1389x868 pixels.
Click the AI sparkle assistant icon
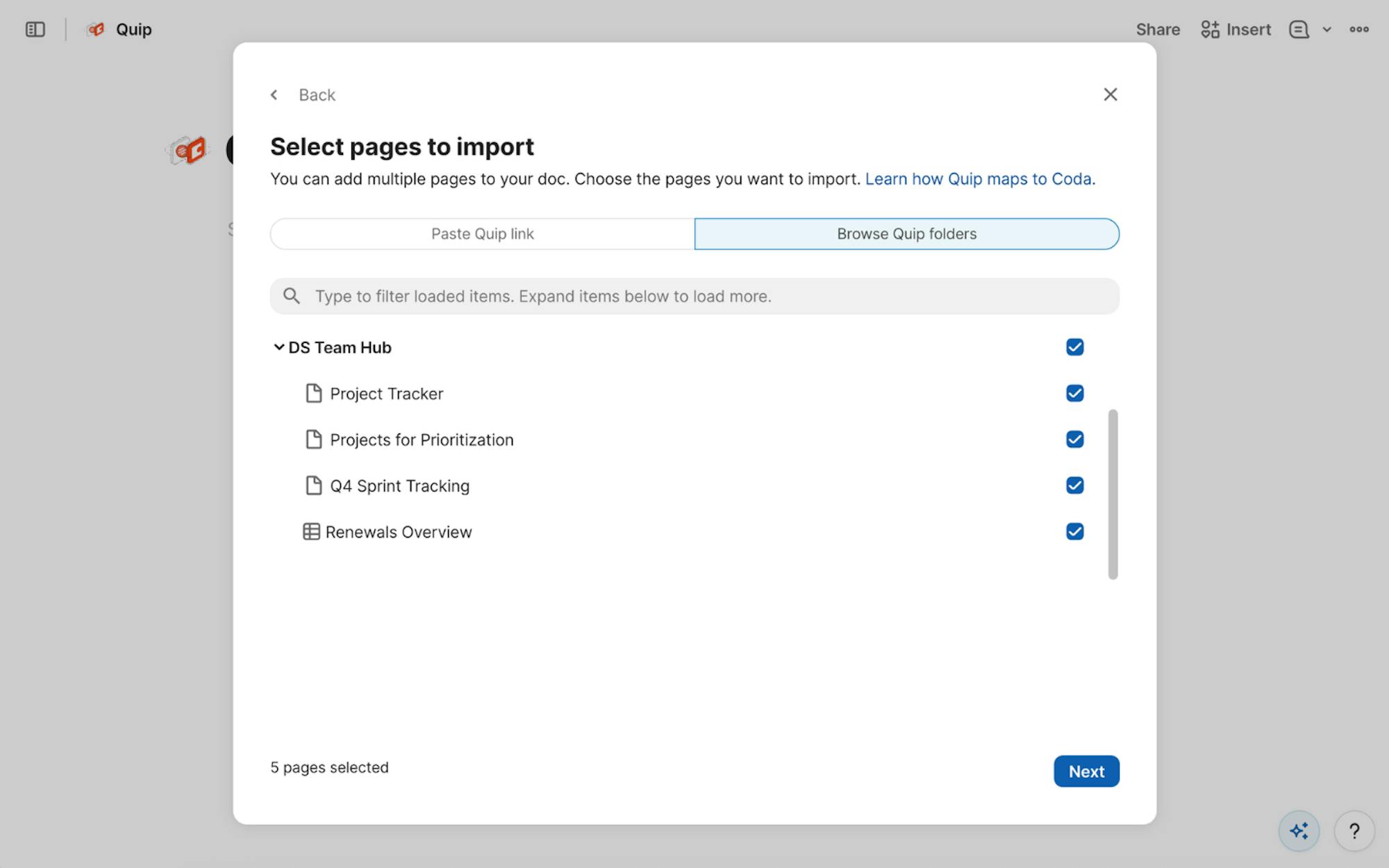[x=1298, y=831]
